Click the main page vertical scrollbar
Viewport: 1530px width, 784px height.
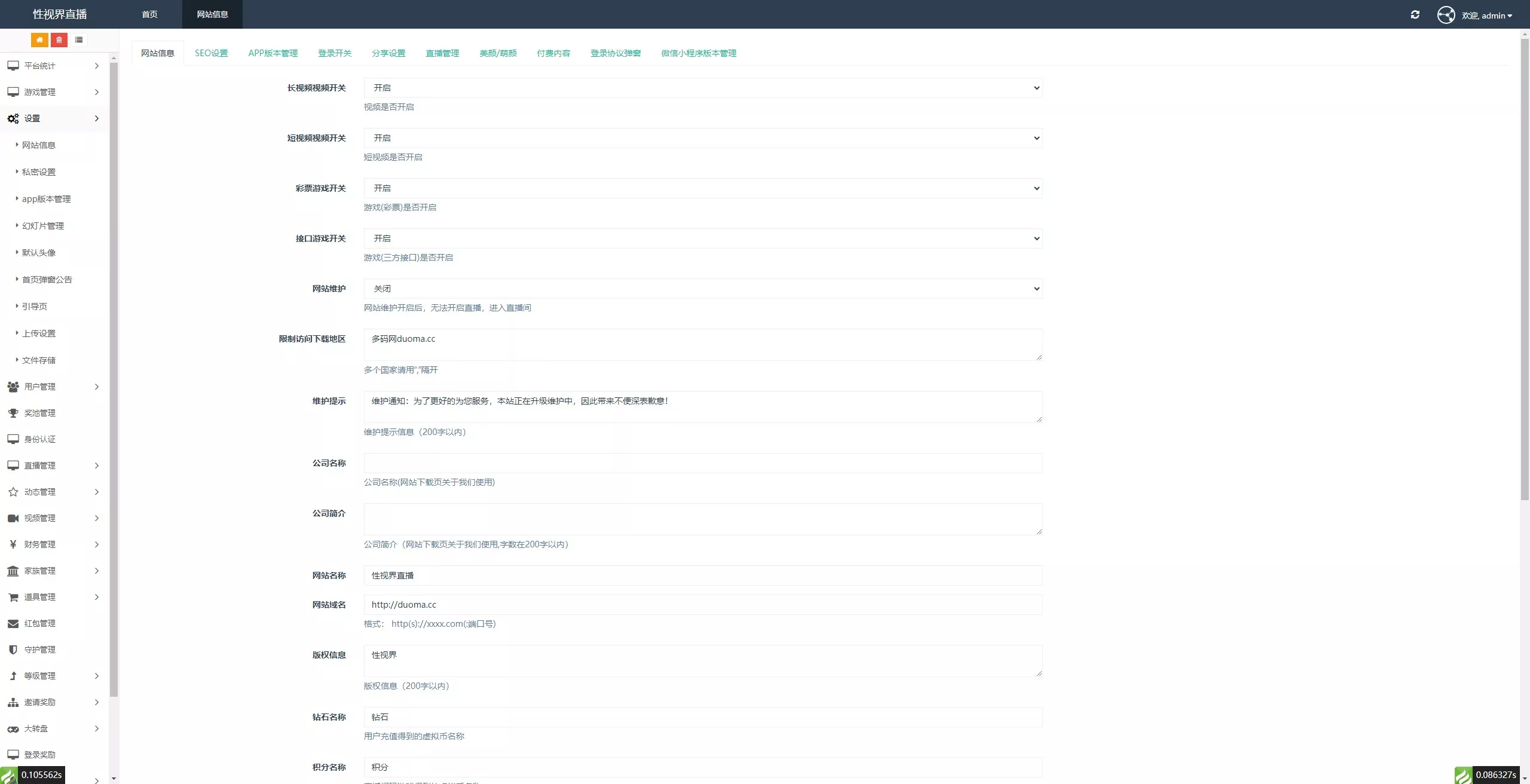tap(1525, 269)
